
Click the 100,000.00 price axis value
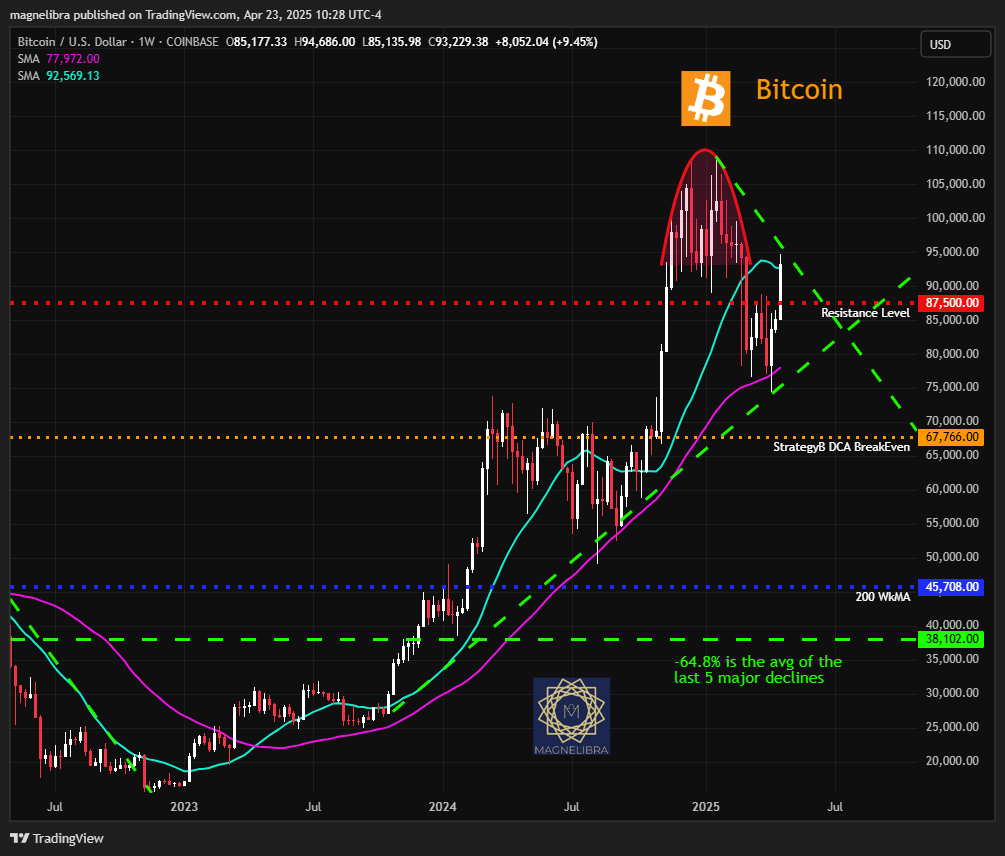click(x=955, y=218)
